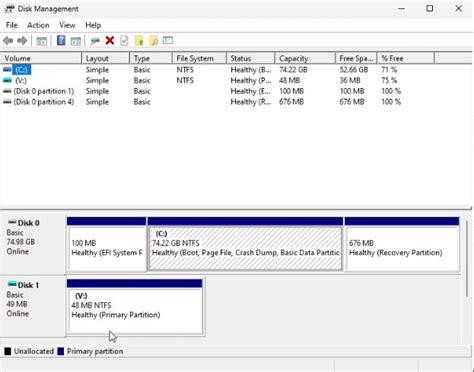Sort by the Free Space column header
Image resolution: width=474 pixels, height=372 pixels.
356,58
